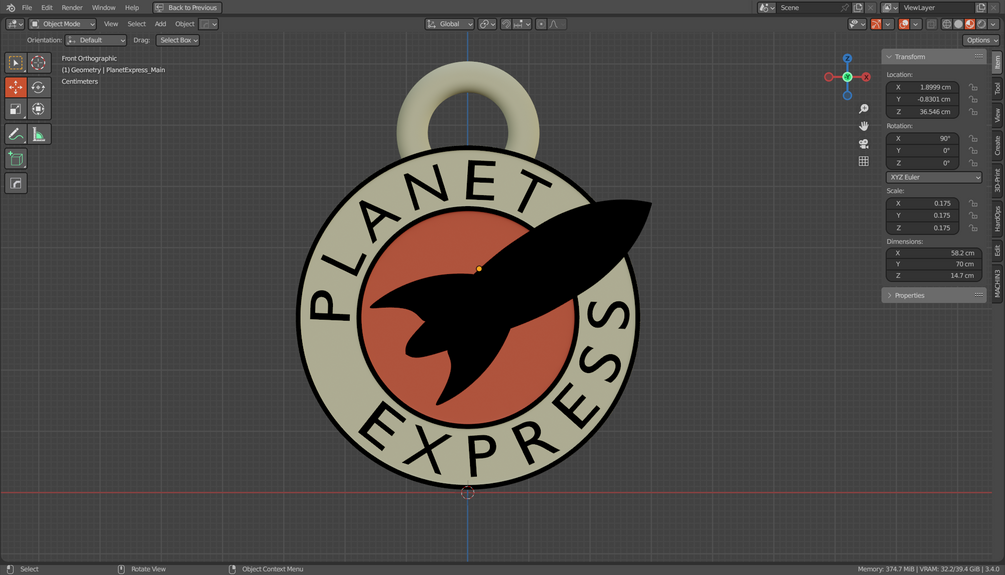Open the Options dropdown
This screenshot has width=1005, height=575.
[x=981, y=40]
